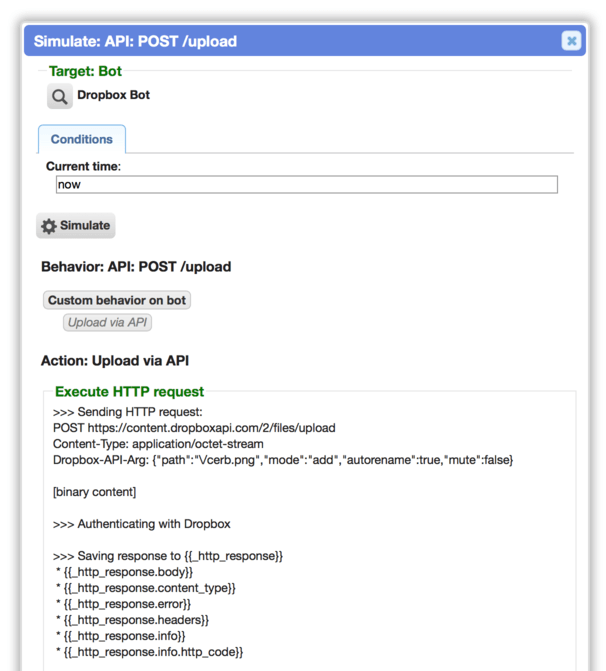The height and width of the screenshot is (671, 606).
Task: Click the magnifier icon beside Dropbox Bot
Action: point(59,97)
